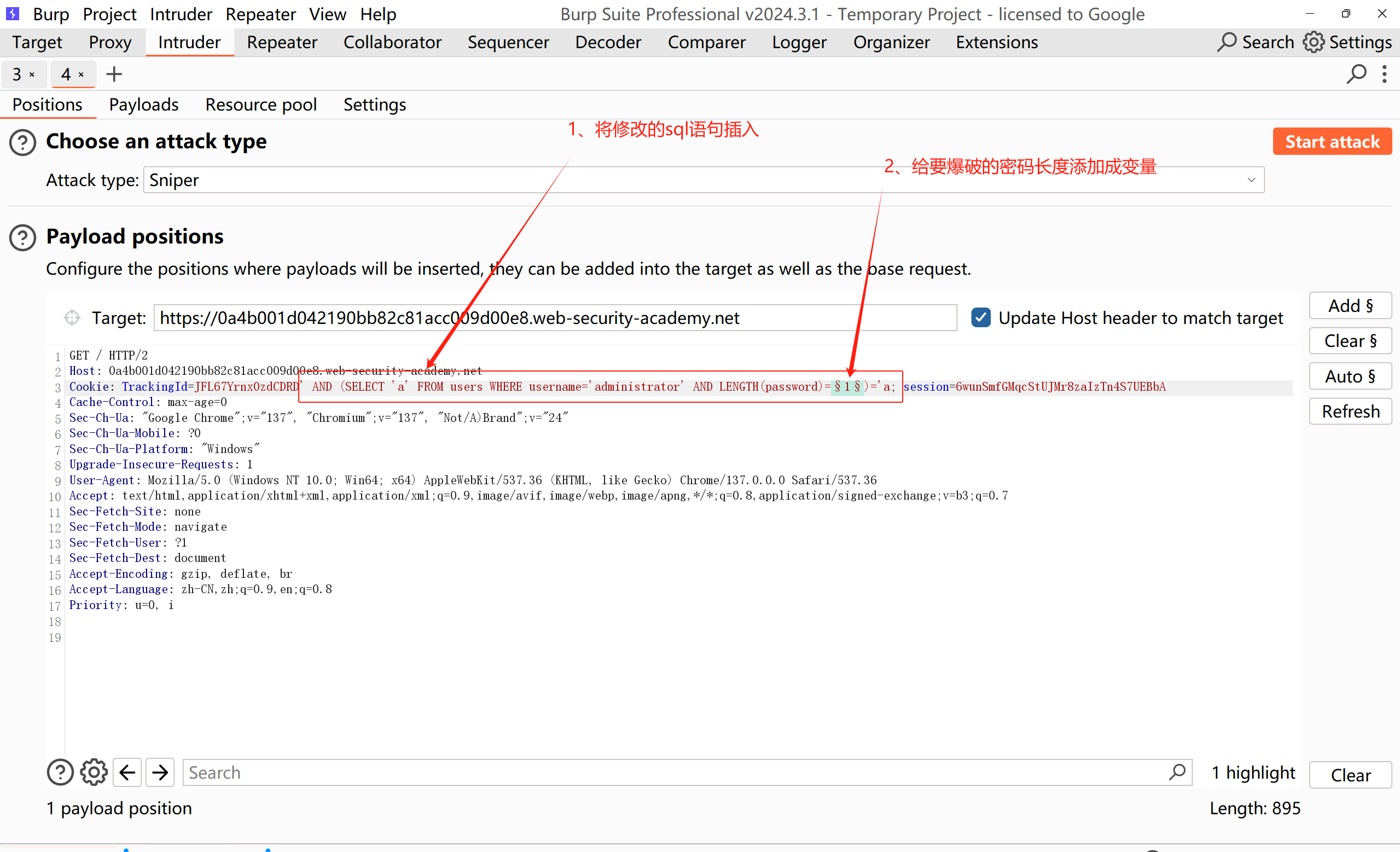Screen dimensions: 1400x852
Task: Uncheck Update Host header to match target
Action: [981, 318]
